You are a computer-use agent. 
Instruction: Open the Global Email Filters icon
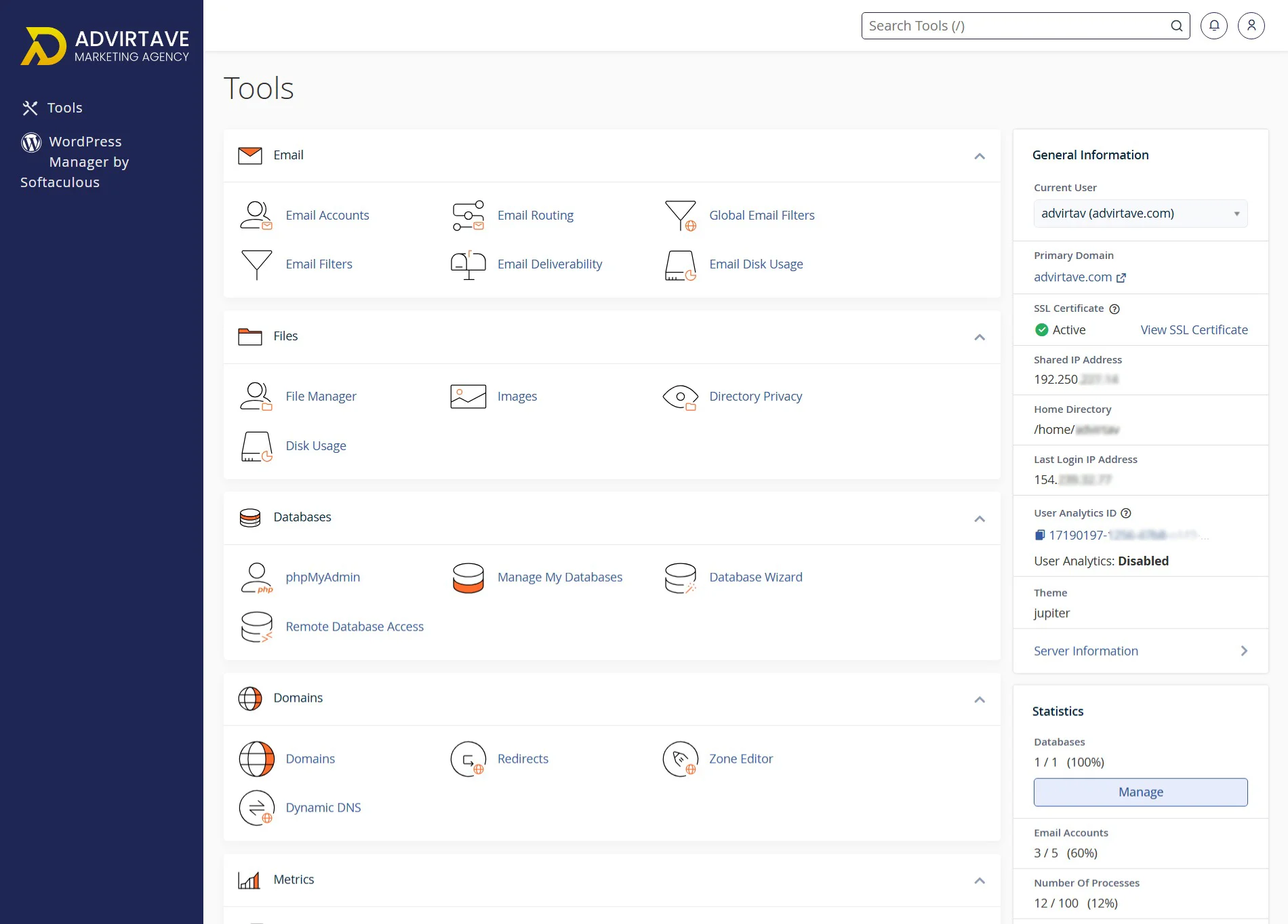point(681,216)
